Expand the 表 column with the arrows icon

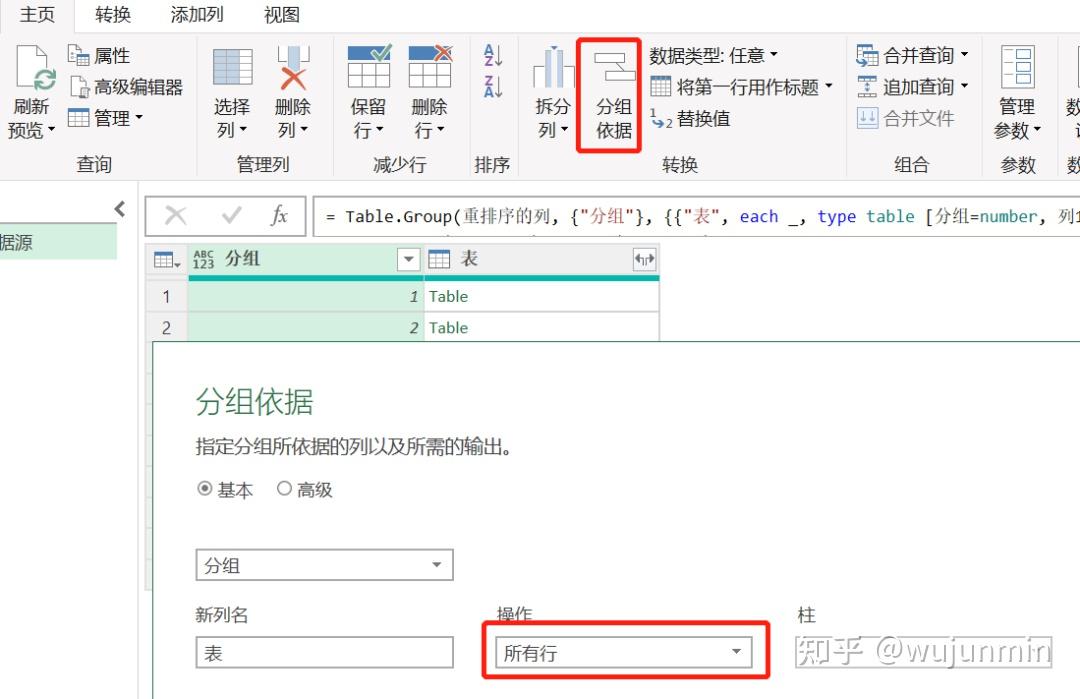(645, 259)
